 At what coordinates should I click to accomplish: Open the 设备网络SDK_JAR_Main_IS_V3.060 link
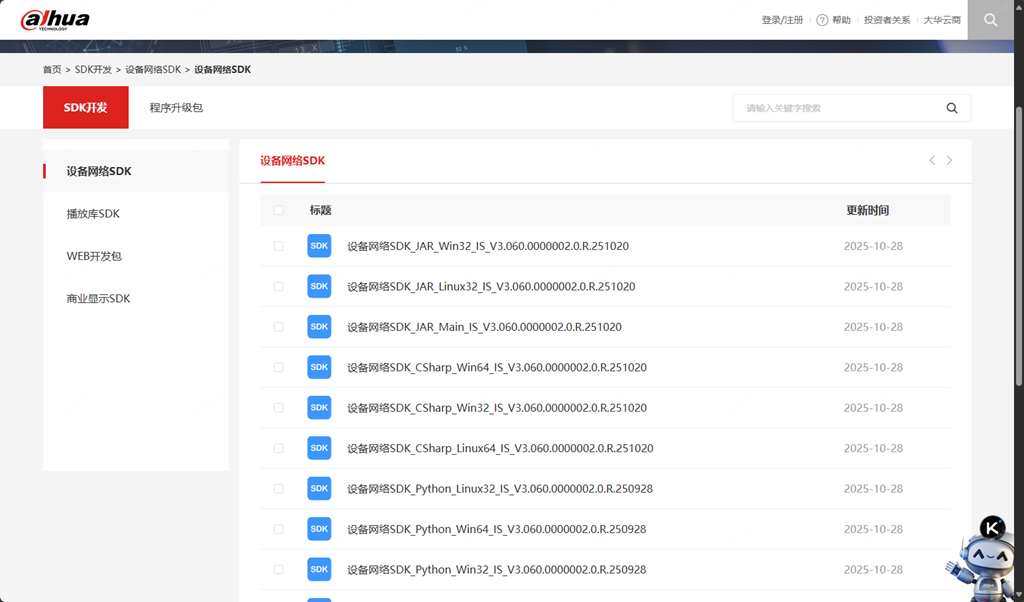pyautogui.click(x=484, y=327)
